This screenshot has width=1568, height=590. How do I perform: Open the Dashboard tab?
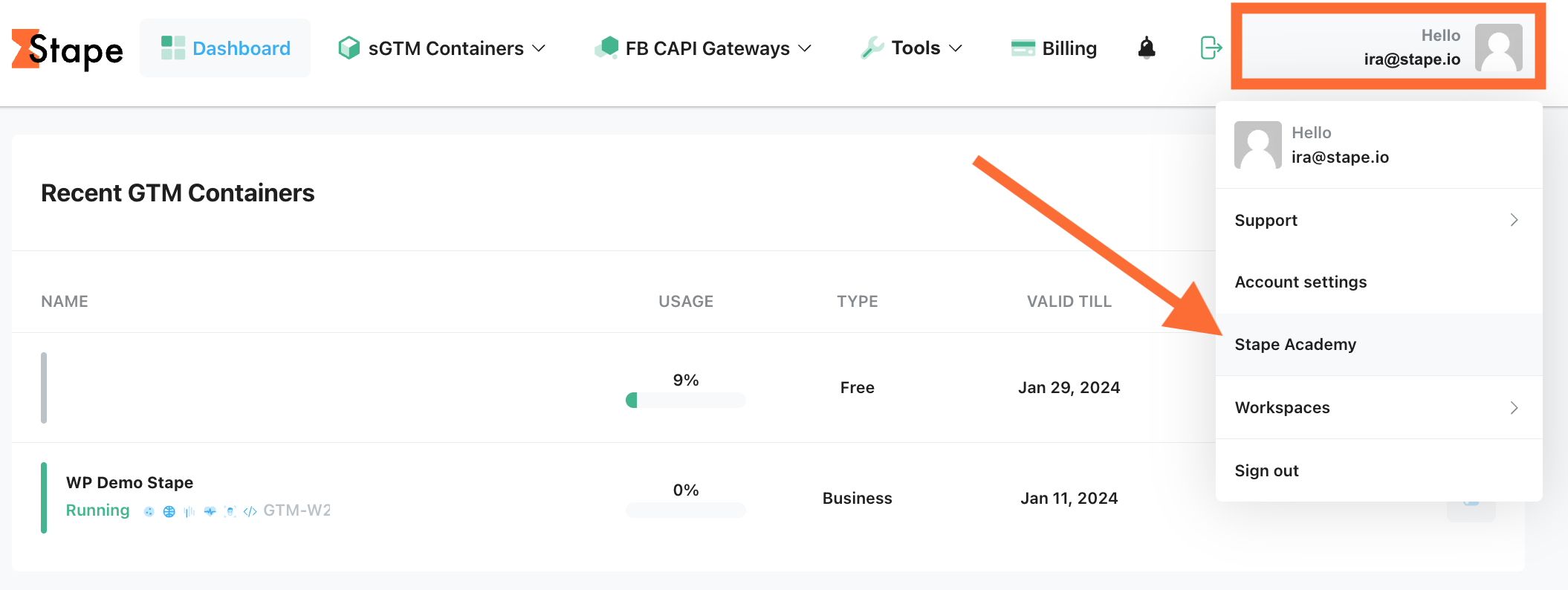click(225, 48)
